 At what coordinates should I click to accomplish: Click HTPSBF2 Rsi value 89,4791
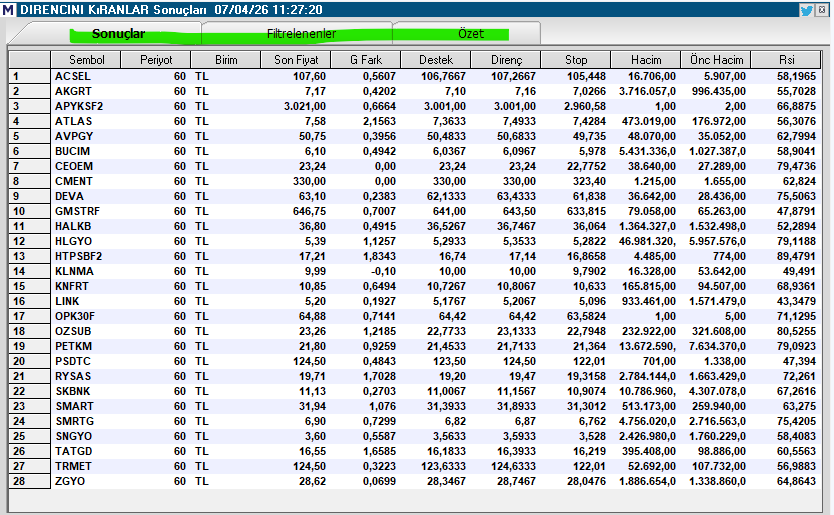[796, 256]
